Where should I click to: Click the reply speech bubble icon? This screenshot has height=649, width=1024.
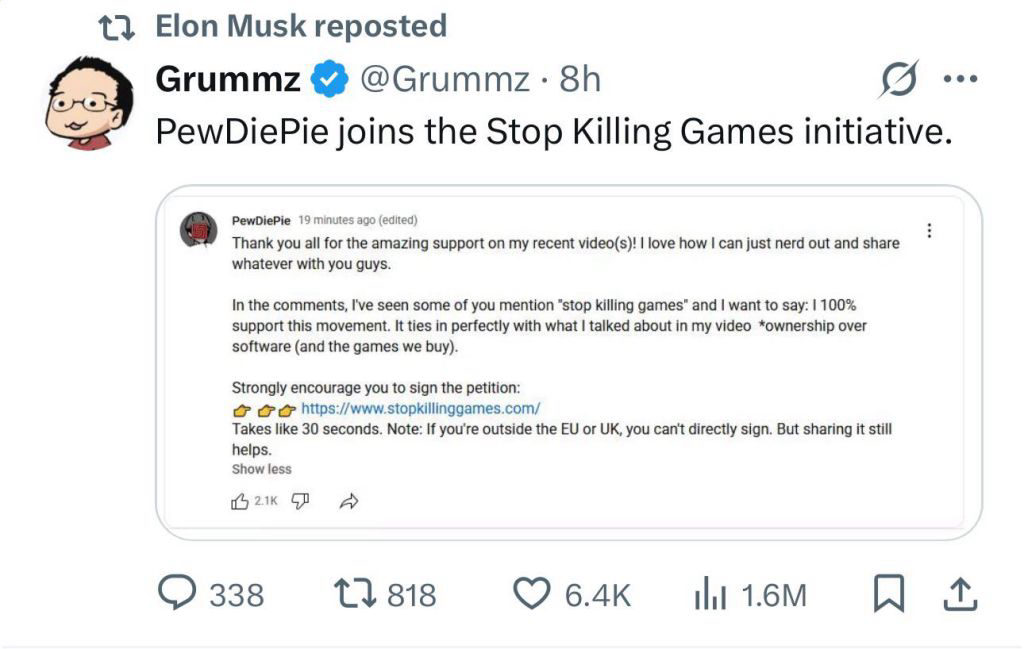tap(177, 592)
